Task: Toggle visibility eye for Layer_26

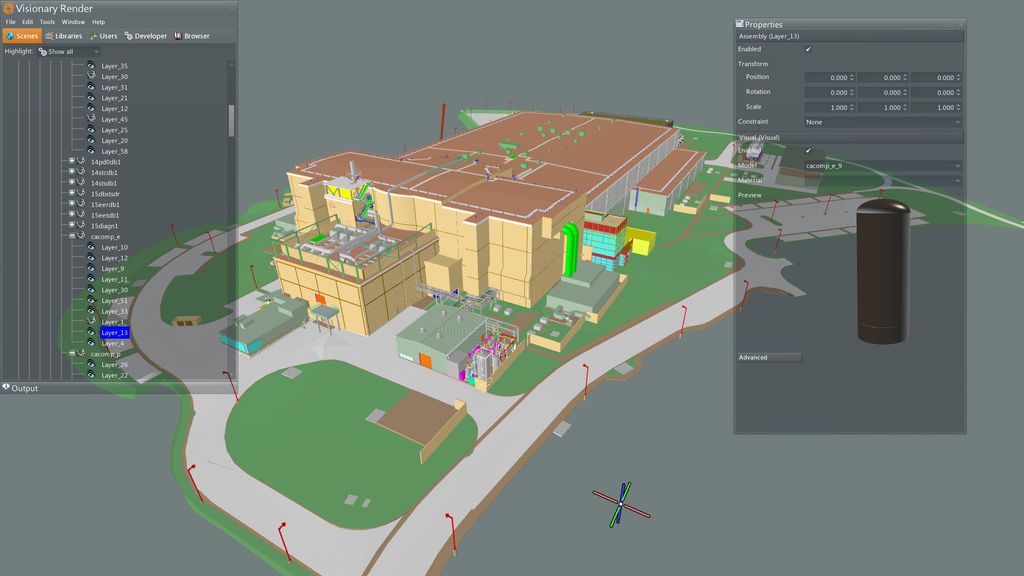Action: 91,364
